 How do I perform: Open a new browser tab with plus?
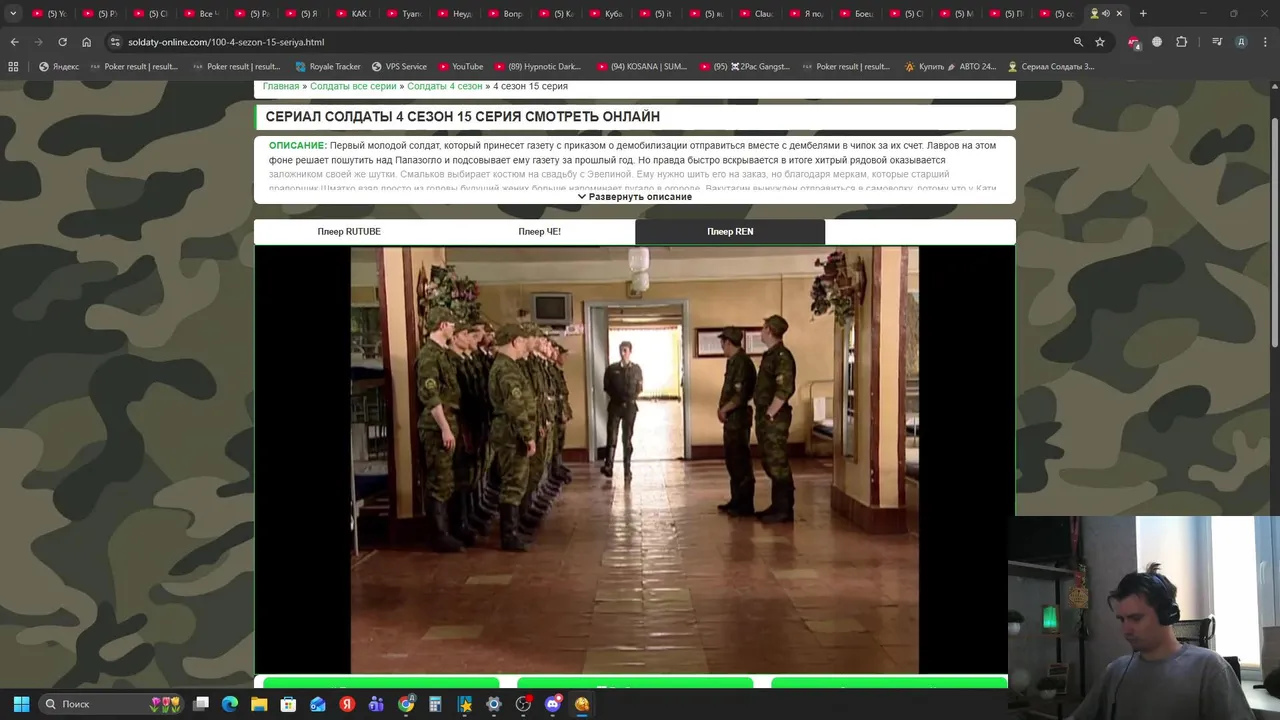[1143, 14]
